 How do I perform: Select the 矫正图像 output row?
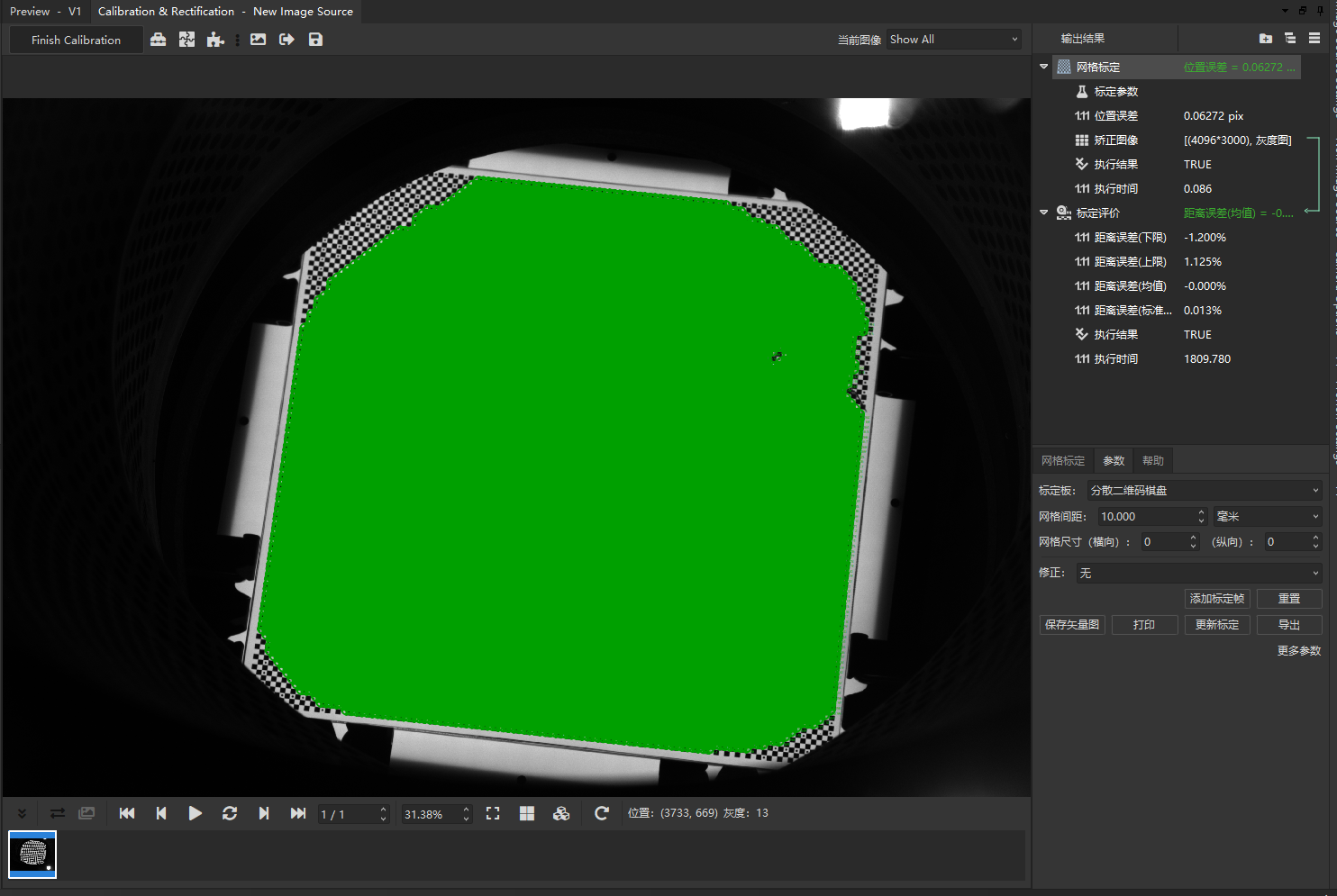1177,140
